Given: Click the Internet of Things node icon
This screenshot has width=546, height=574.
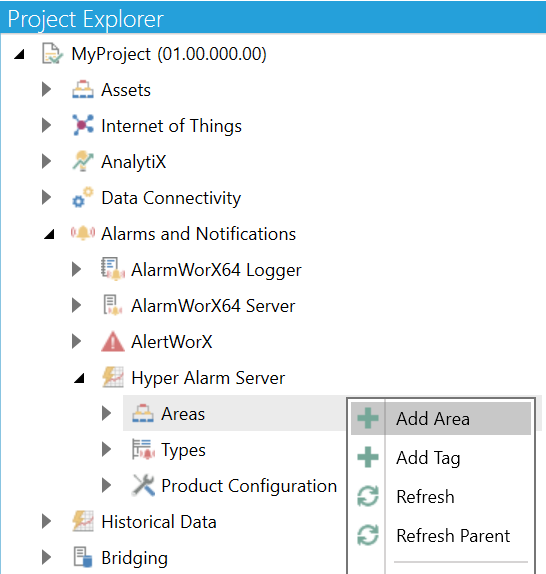Looking at the screenshot, I should pyautogui.click(x=83, y=125).
